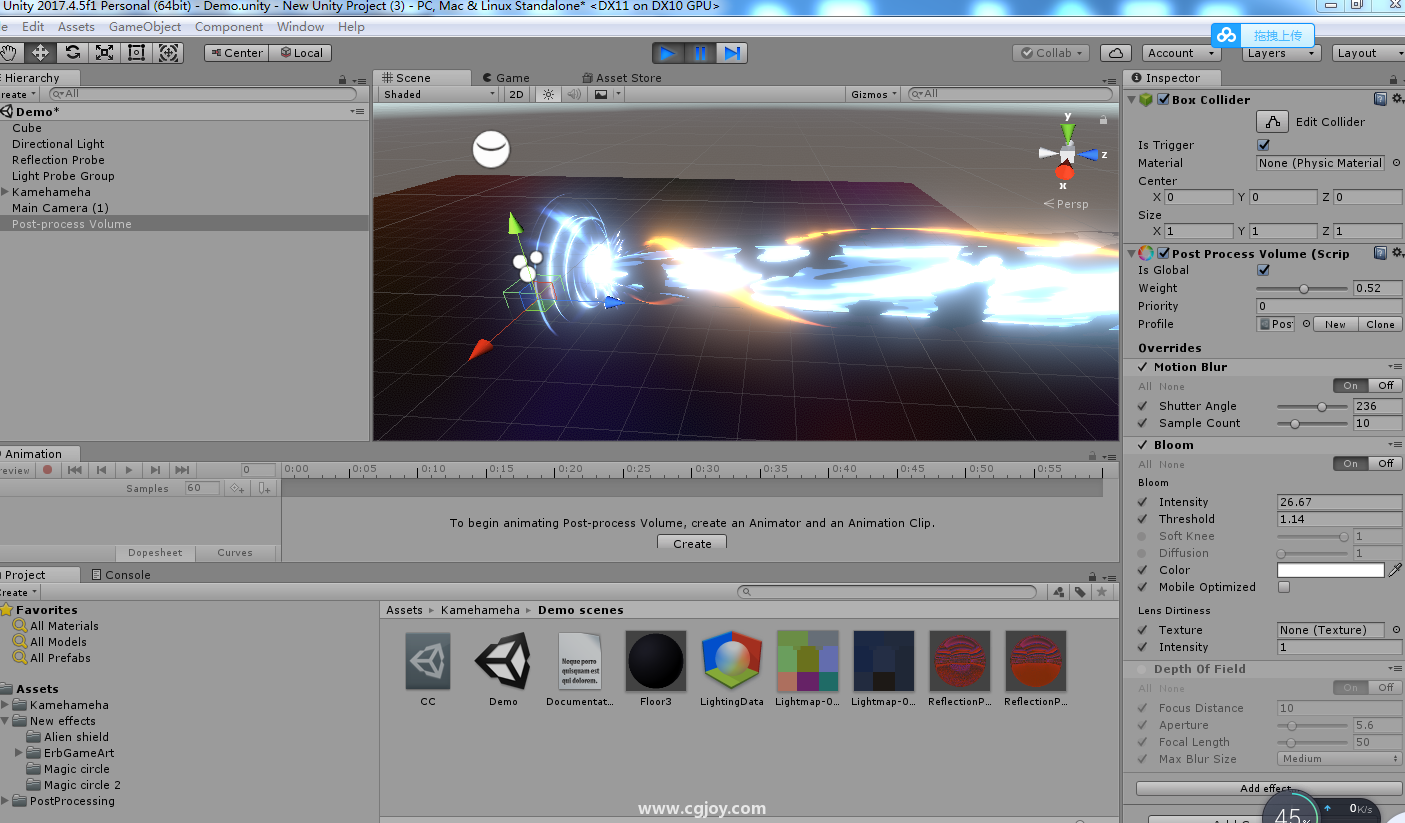The height and width of the screenshot is (823, 1405).
Task: Expand Kamehameha in Hierarchy
Action: [5, 192]
